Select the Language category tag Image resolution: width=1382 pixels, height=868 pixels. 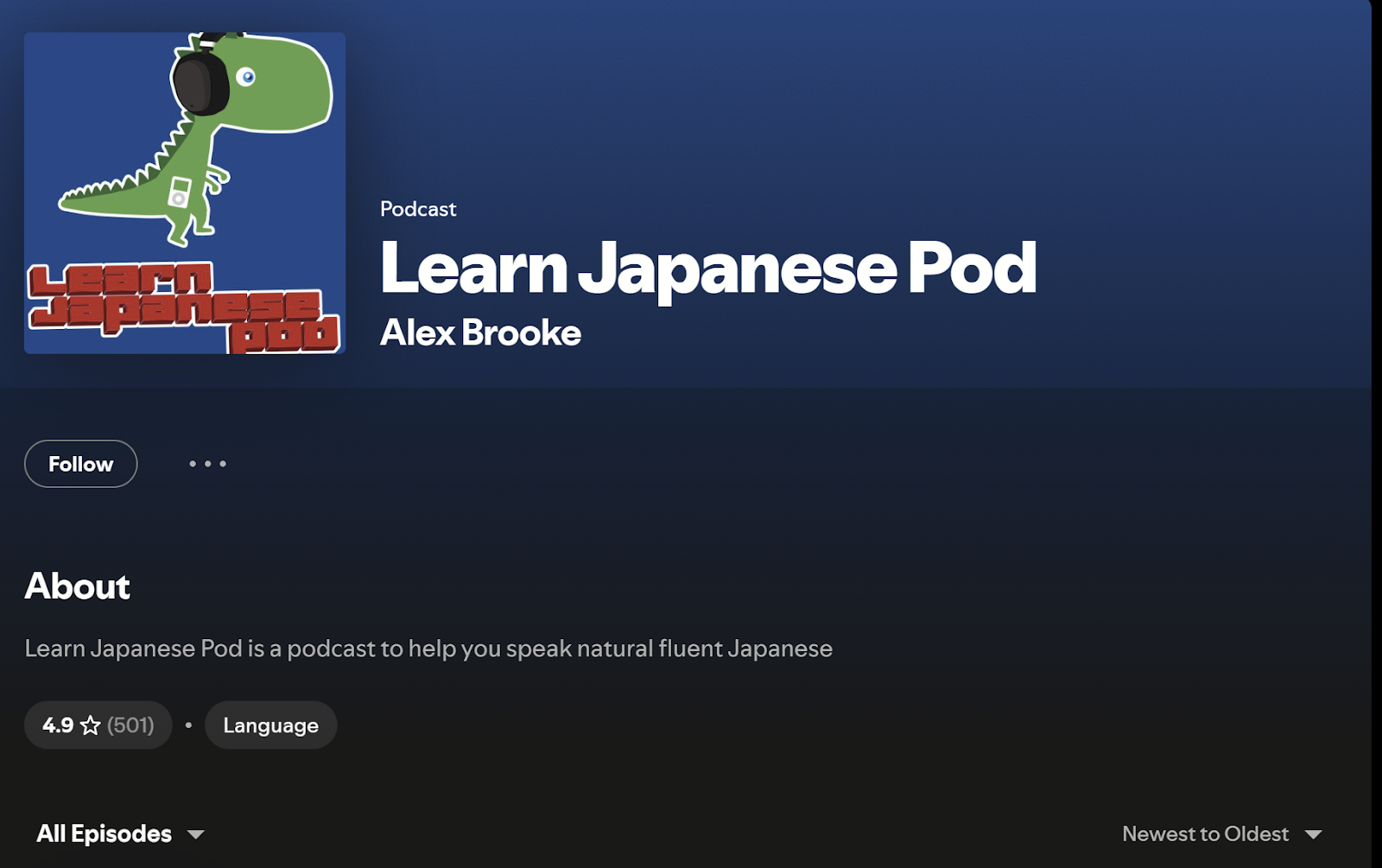pyautogui.click(x=270, y=725)
